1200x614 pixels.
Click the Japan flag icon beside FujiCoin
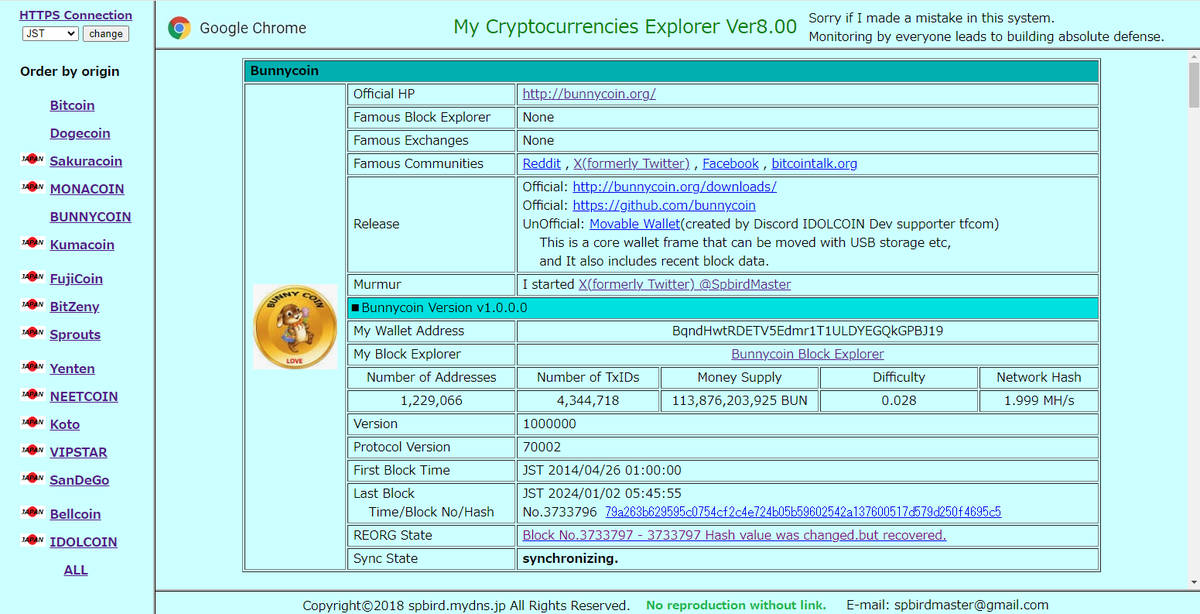coord(31,278)
